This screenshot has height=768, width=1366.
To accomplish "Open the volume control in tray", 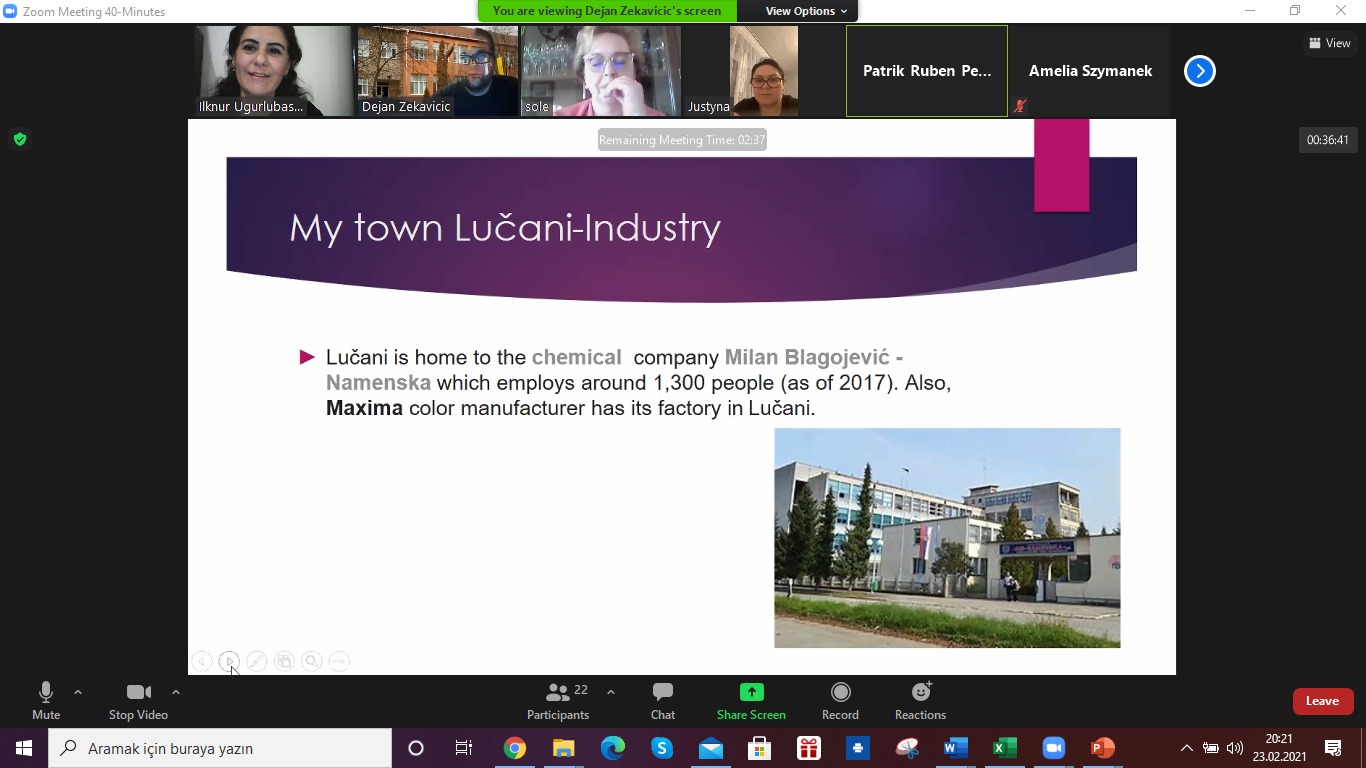I will [1235, 748].
